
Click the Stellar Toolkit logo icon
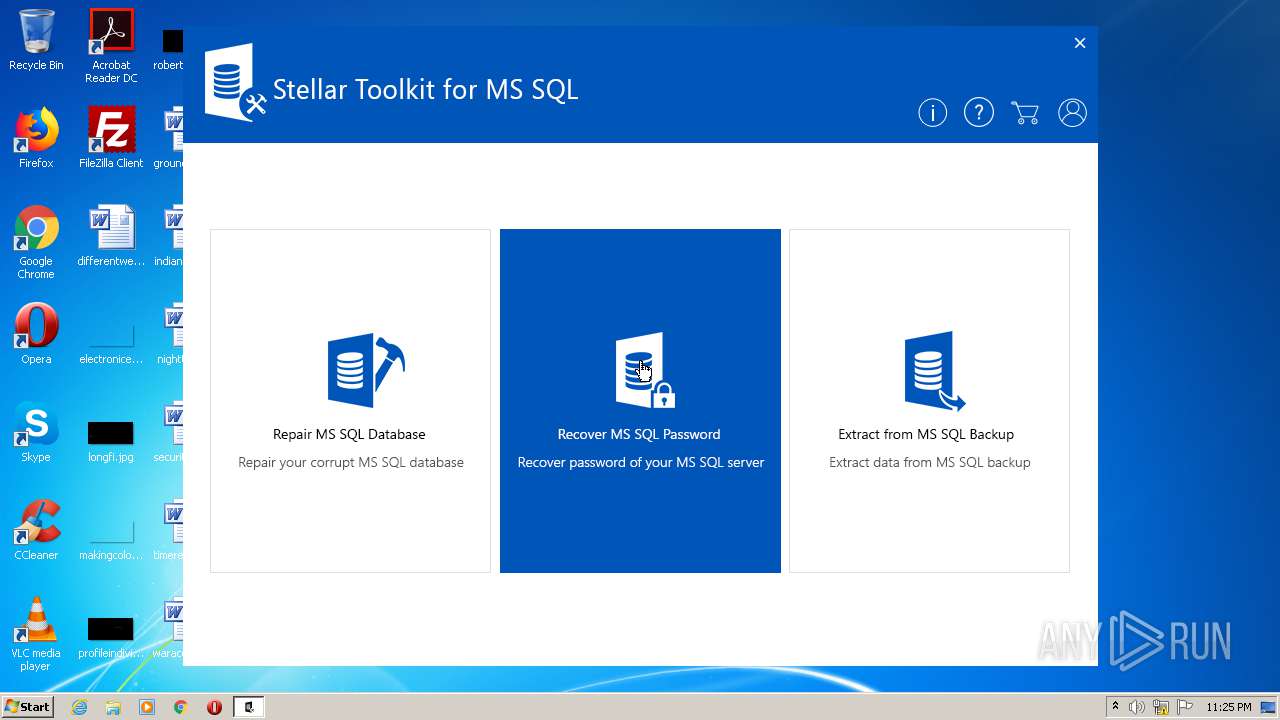click(235, 83)
